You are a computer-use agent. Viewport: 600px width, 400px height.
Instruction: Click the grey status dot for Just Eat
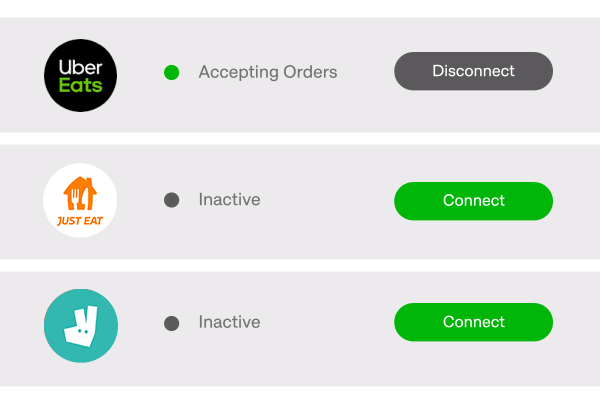coord(171,200)
